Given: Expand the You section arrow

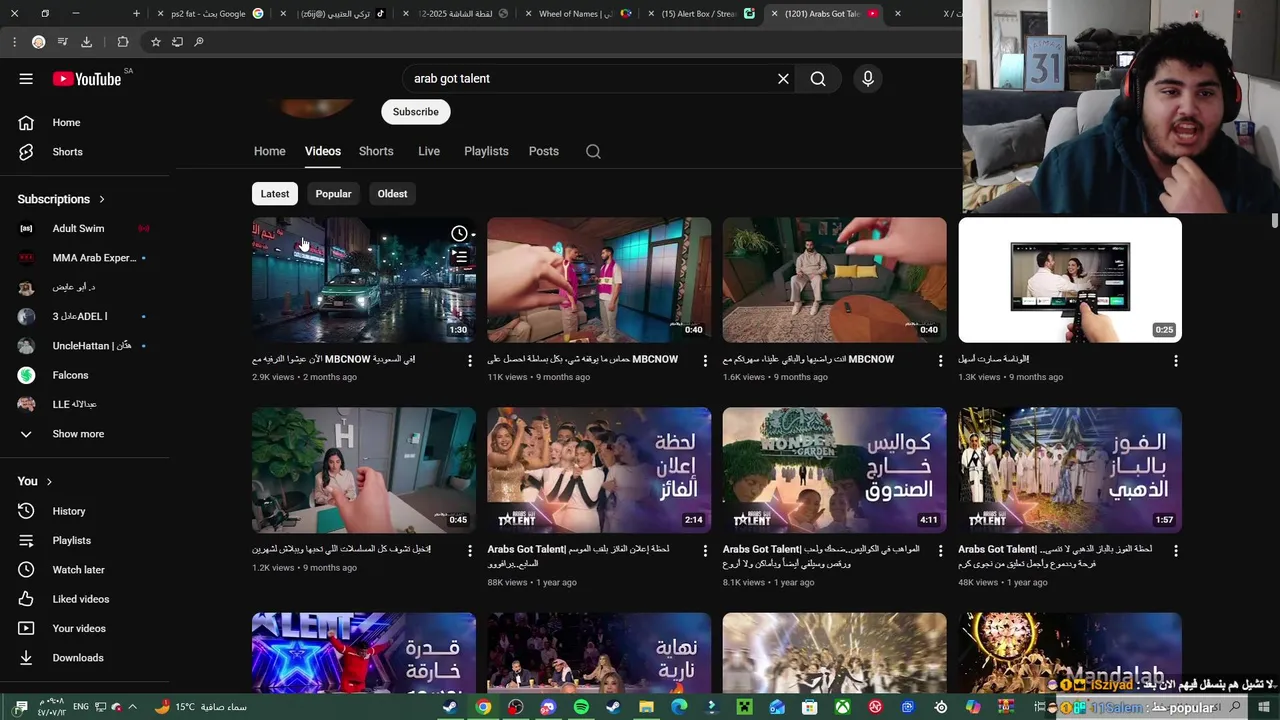Looking at the screenshot, I should click(49, 481).
